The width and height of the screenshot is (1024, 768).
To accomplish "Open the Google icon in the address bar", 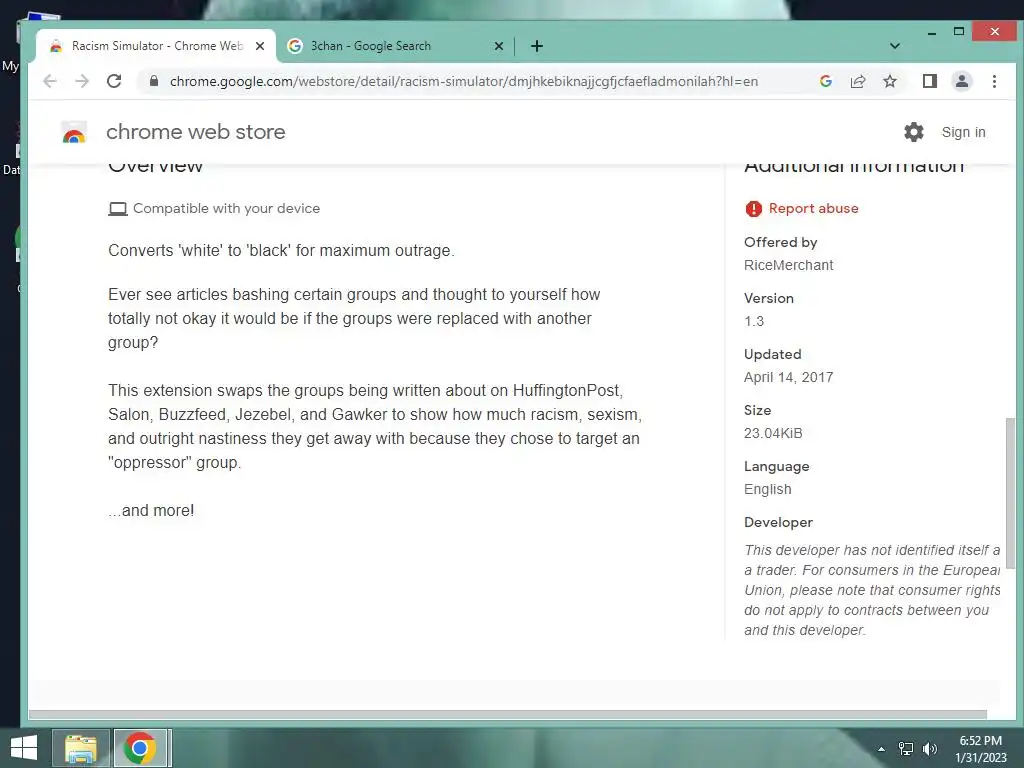I will 825,81.
